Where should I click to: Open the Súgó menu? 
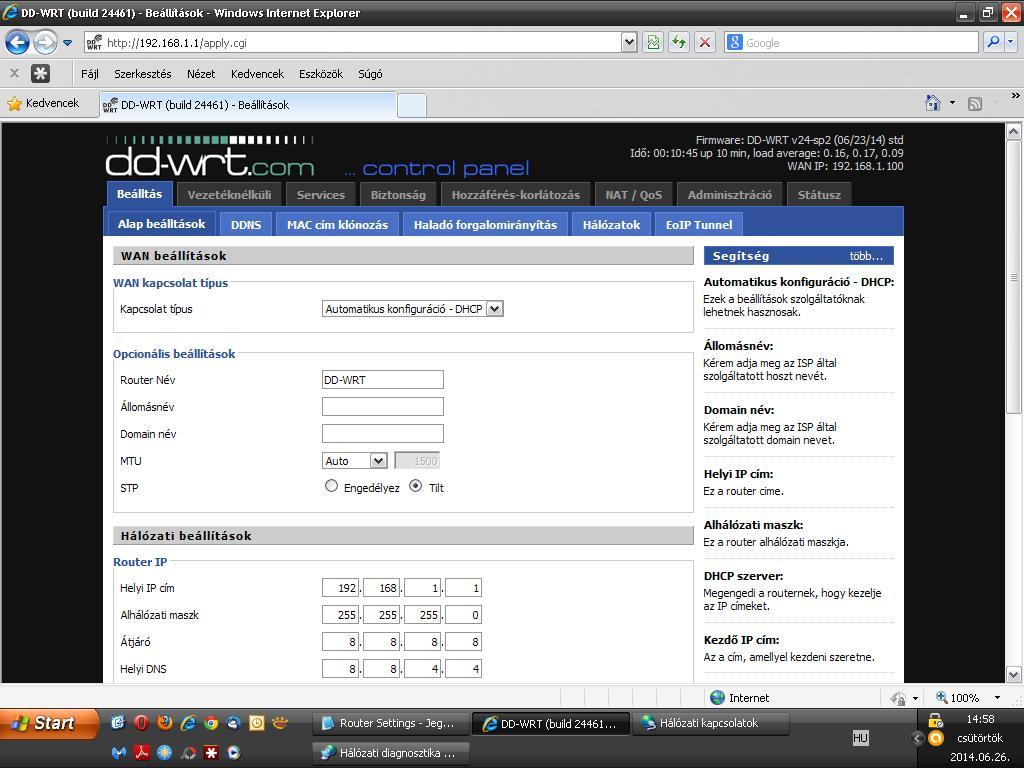(x=370, y=74)
